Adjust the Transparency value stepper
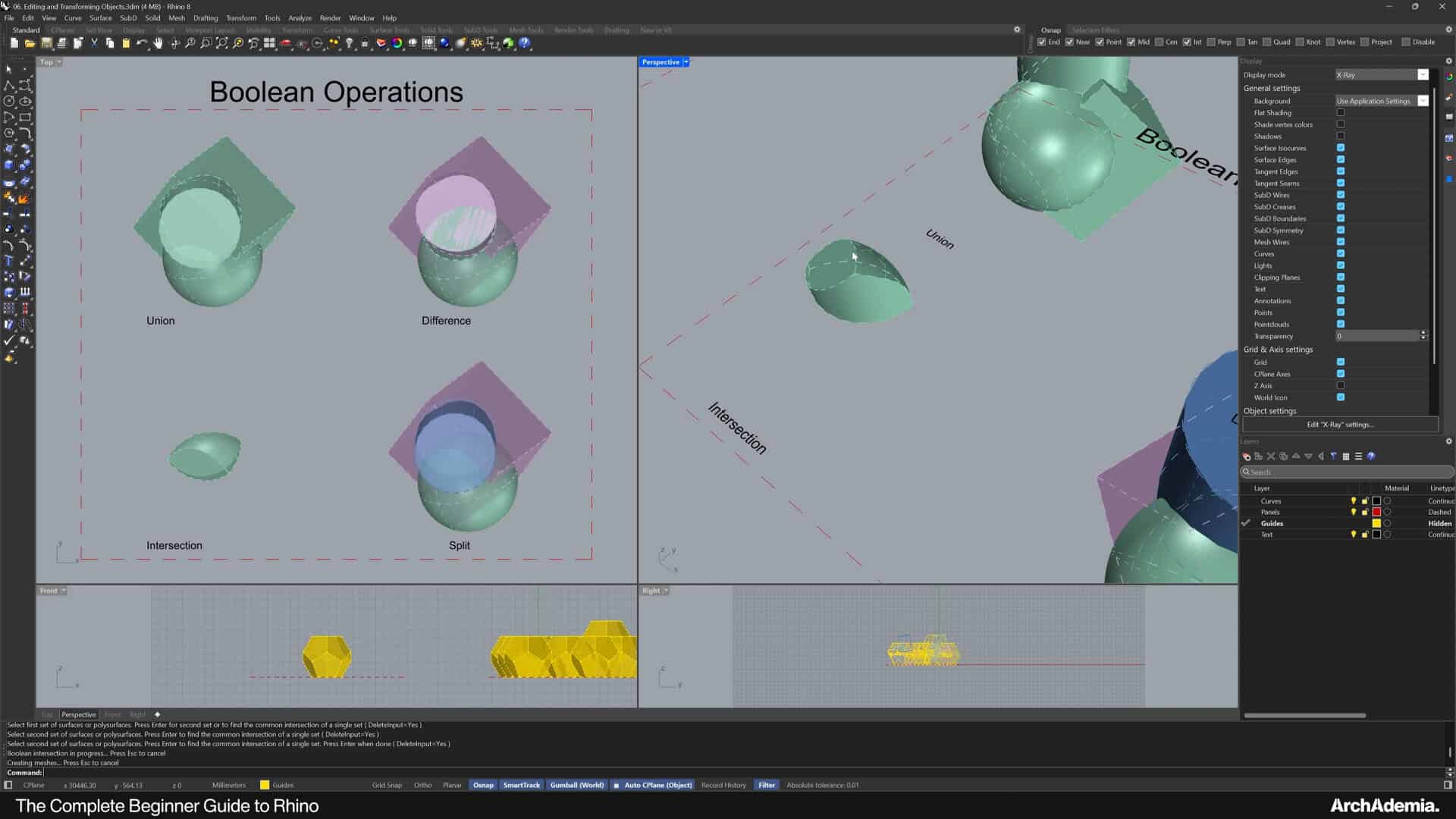Viewport: 1456px width, 819px height. pos(1423,336)
